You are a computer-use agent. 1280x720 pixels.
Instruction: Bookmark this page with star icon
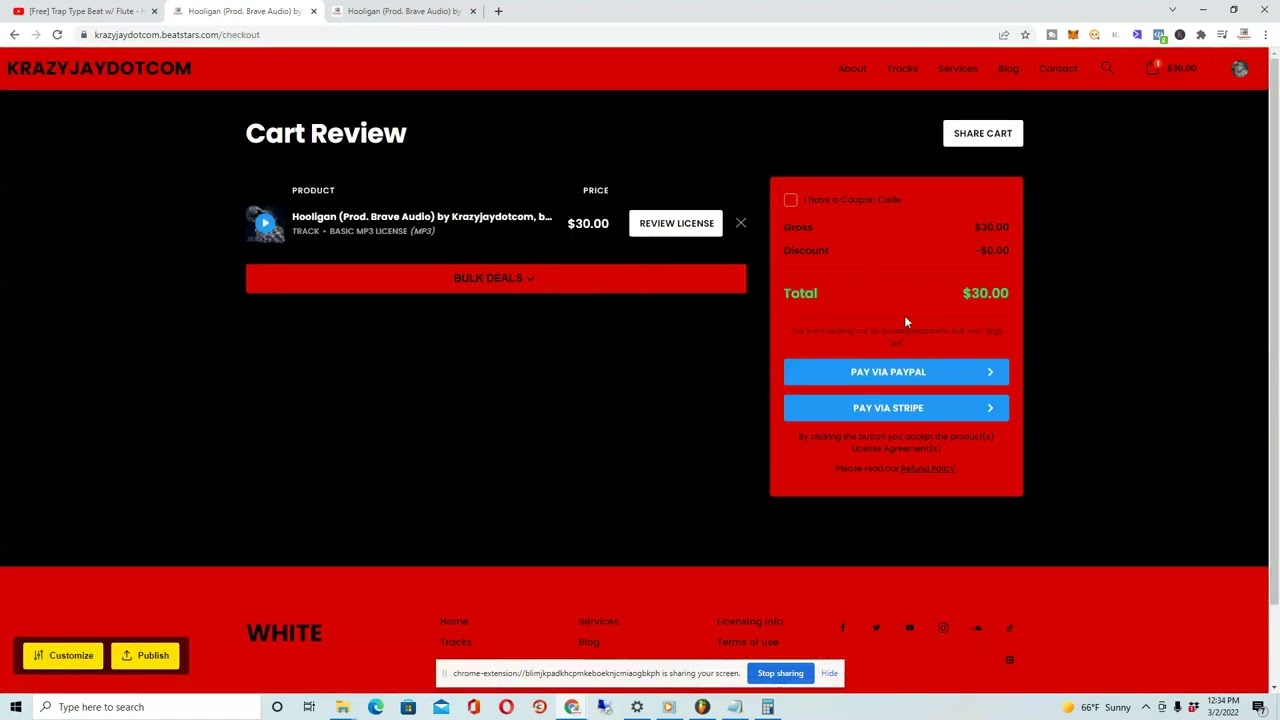pyautogui.click(x=1025, y=35)
